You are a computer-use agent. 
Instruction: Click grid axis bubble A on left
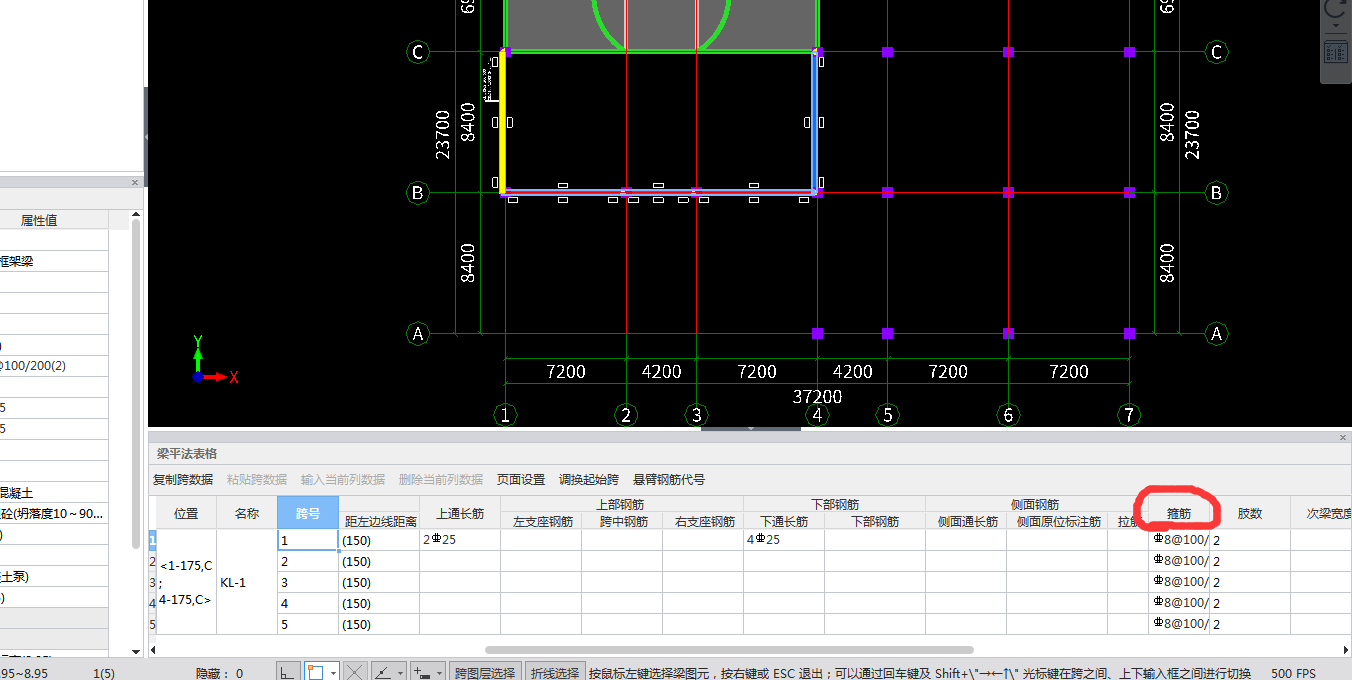(x=418, y=333)
